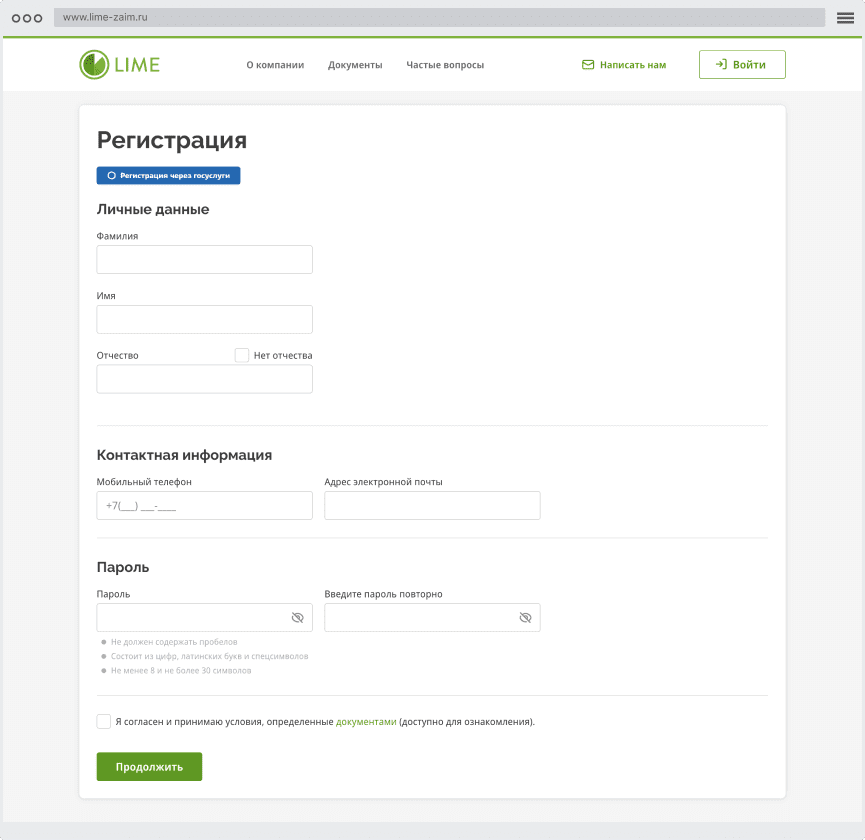865x840 pixels.
Task: Click the Фамилия input field
Action: click(x=204, y=260)
